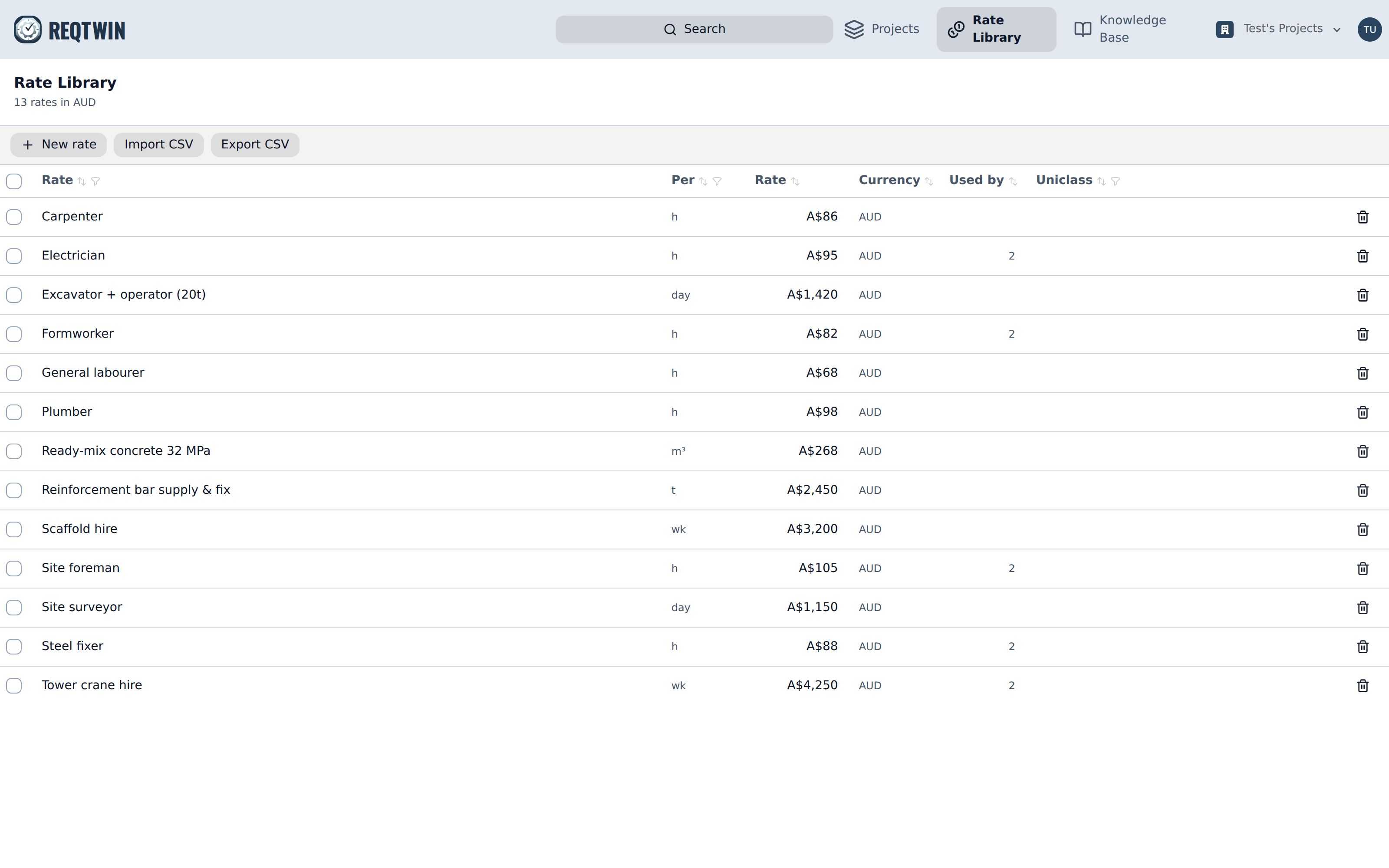This screenshot has height=868, width=1389.
Task: Select the Site foreman row checkbox
Action: click(x=14, y=569)
